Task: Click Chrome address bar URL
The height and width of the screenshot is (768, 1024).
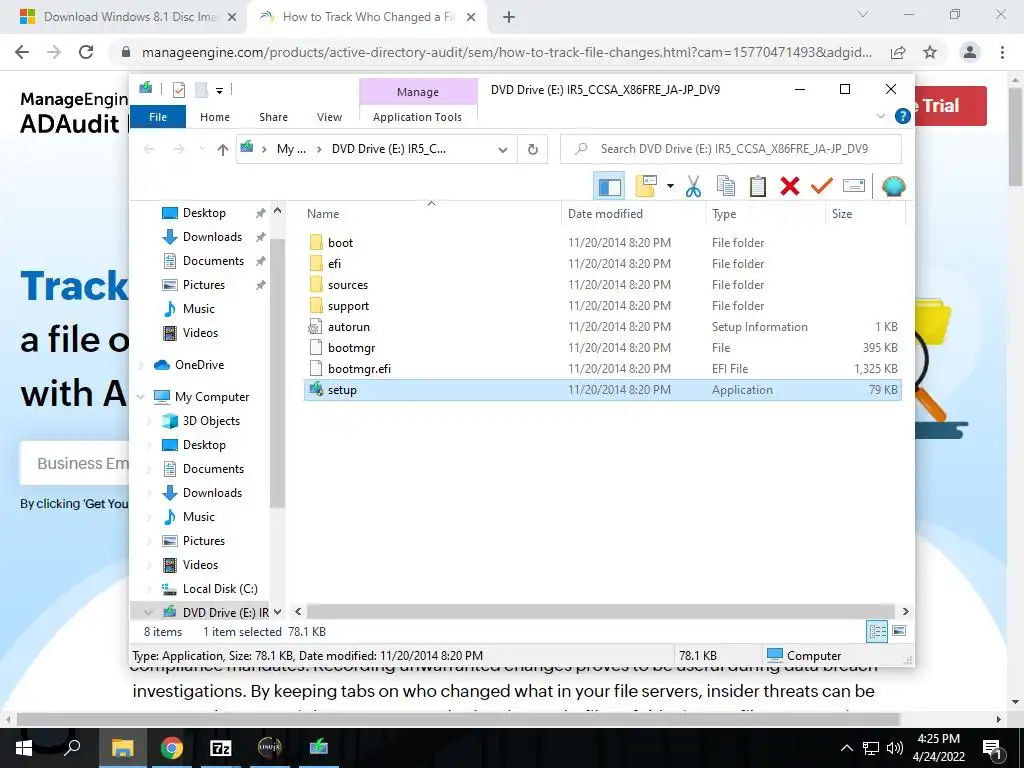Action: coord(506,52)
